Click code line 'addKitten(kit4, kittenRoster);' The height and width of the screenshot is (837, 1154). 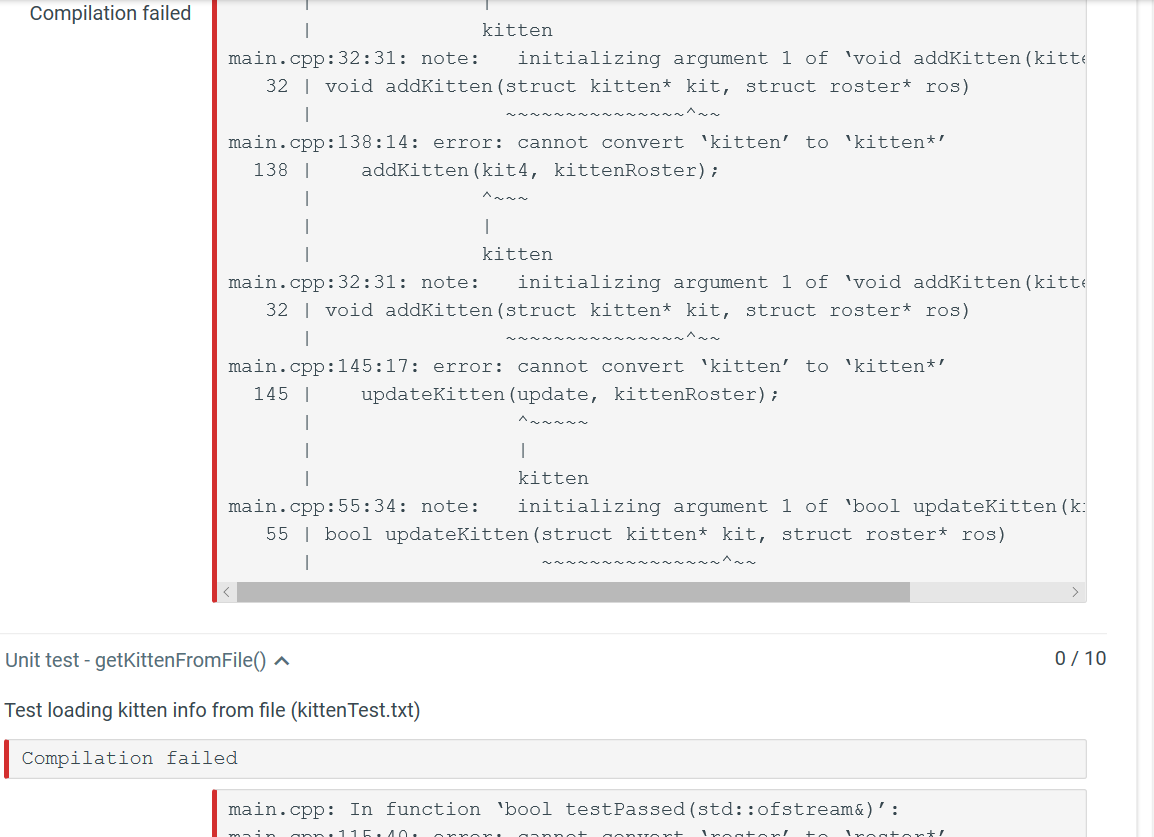[539, 170]
